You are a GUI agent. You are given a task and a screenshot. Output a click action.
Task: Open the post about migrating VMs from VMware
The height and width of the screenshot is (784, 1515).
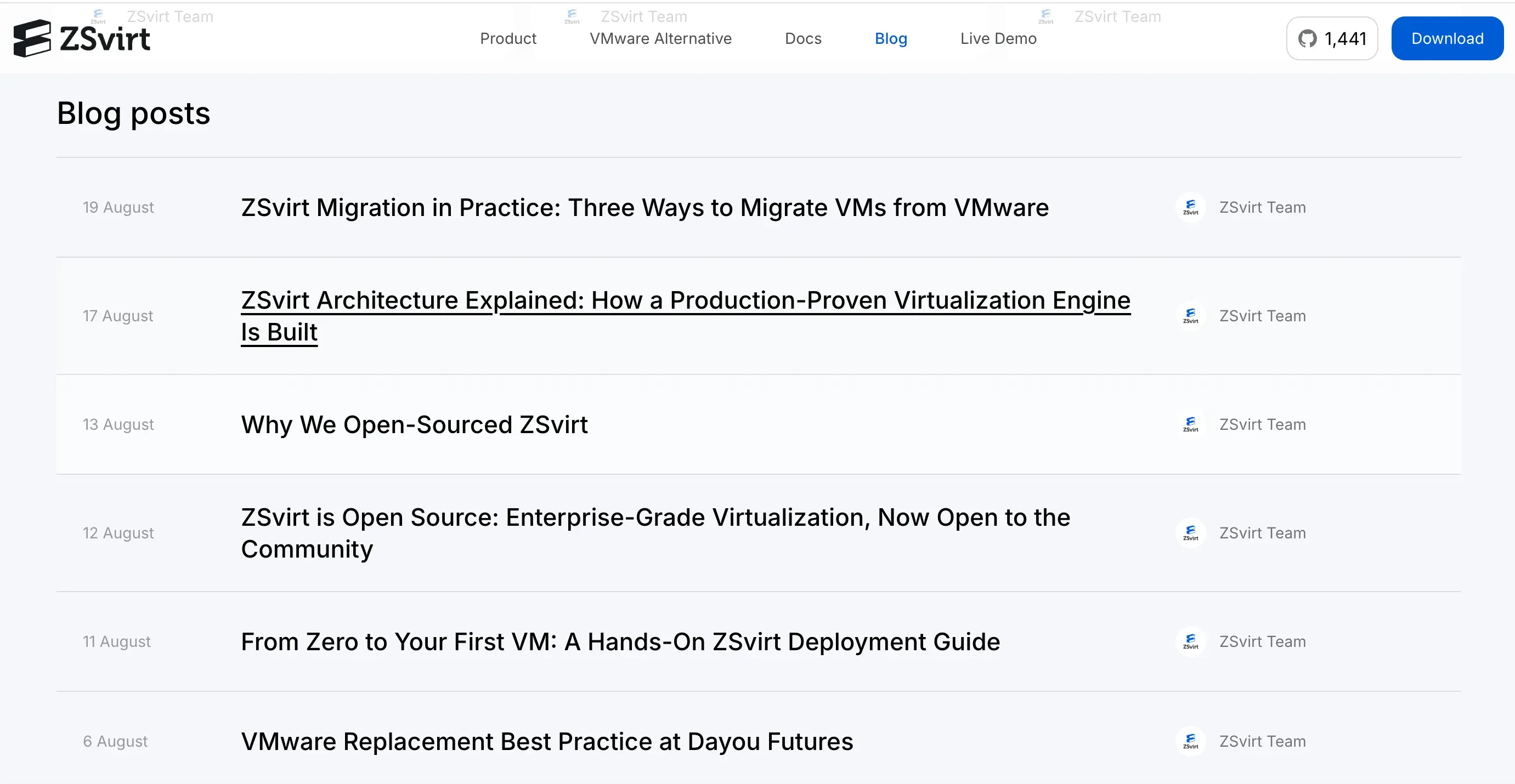tap(645, 207)
